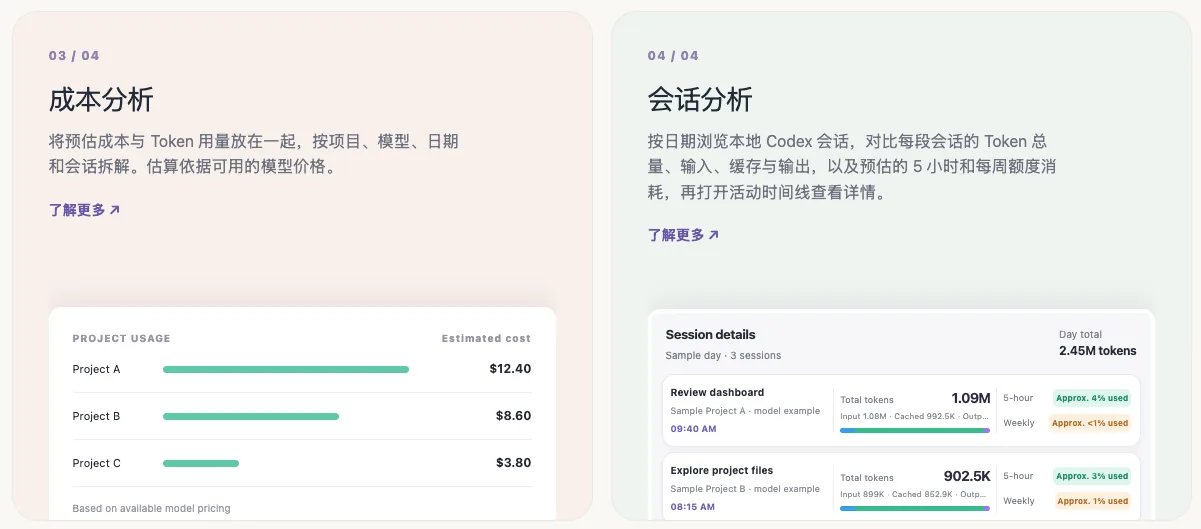Click the $8.60 estimated cost value
Viewport: 1201px width, 529px height.
click(513, 416)
